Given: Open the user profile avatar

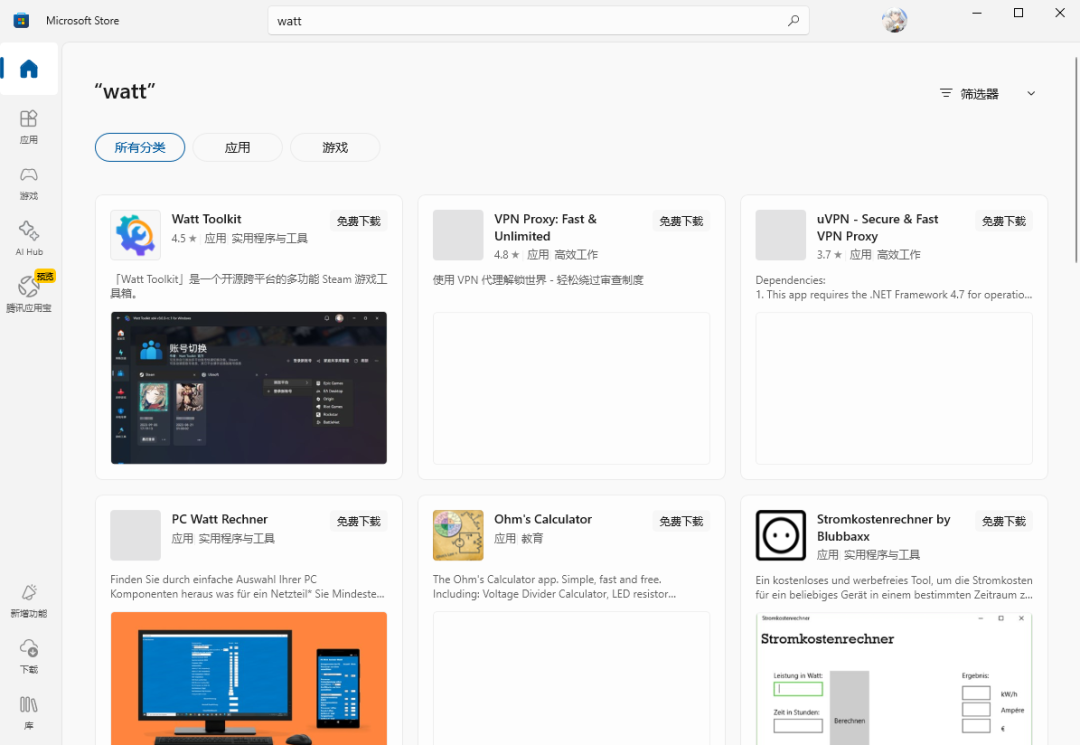Looking at the screenshot, I should coord(894,21).
